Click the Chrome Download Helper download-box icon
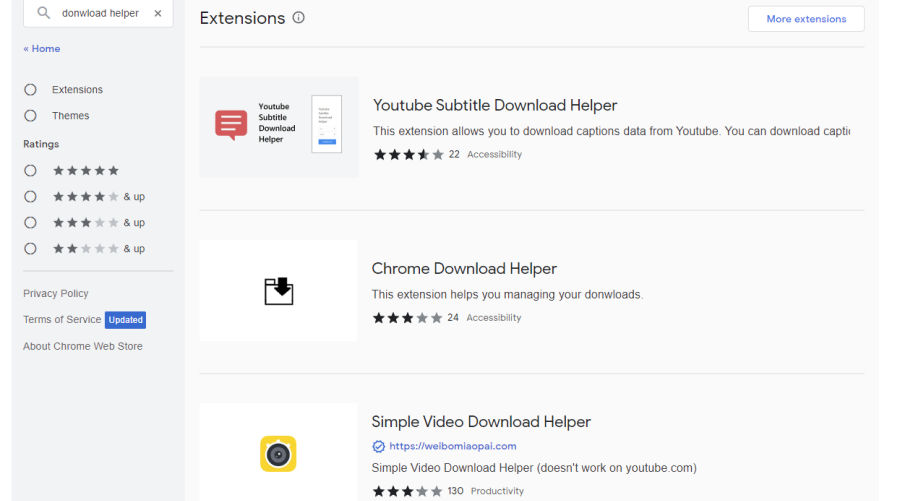900x501 pixels. pyautogui.click(x=279, y=291)
